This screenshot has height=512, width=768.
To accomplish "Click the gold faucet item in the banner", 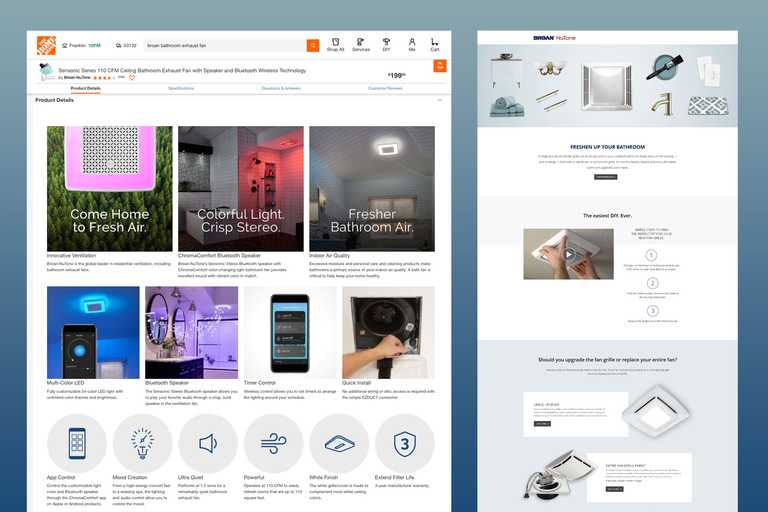I will click(x=662, y=104).
